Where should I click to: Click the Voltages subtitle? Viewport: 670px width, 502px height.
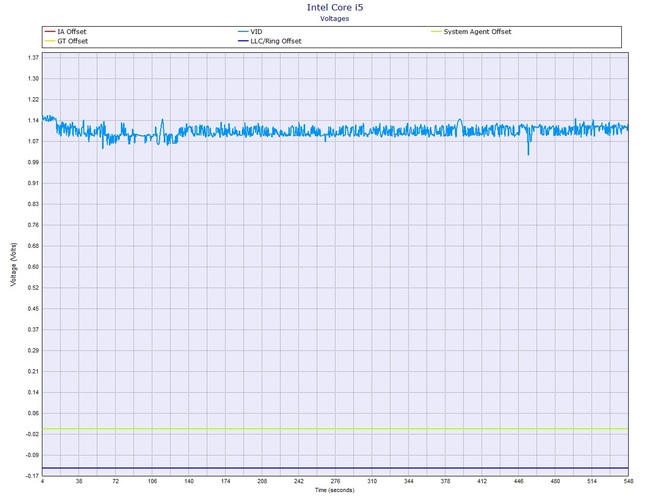pos(335,19)
